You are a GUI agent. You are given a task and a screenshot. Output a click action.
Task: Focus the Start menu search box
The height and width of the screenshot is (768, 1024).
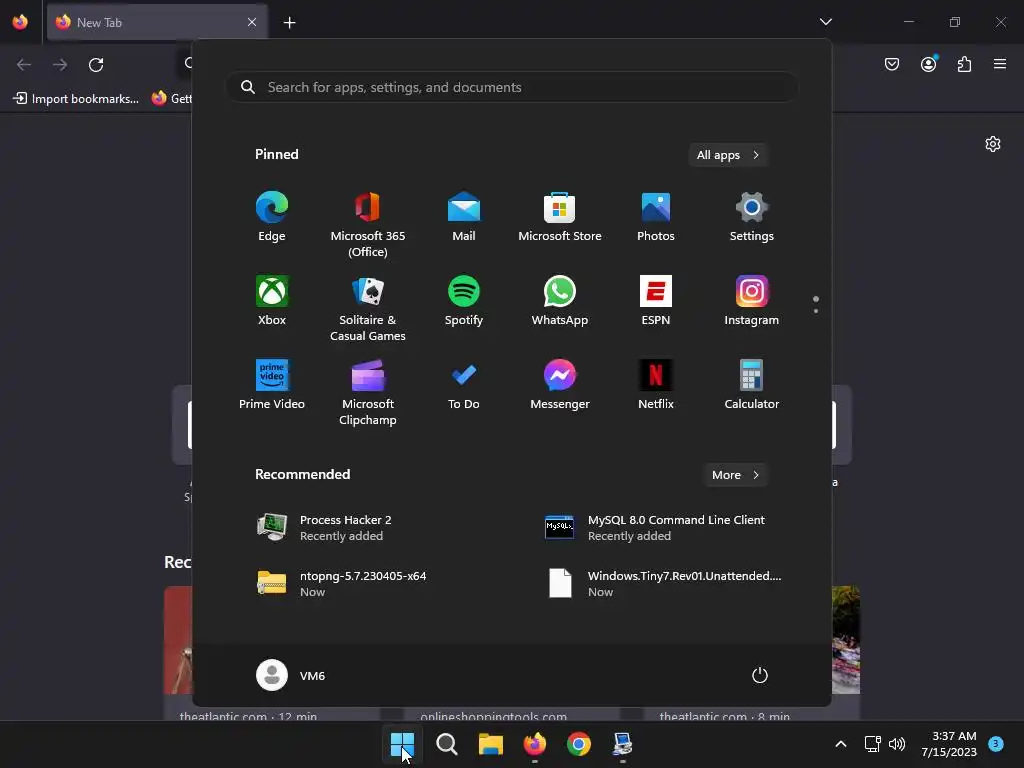click(x=512, y=87)
